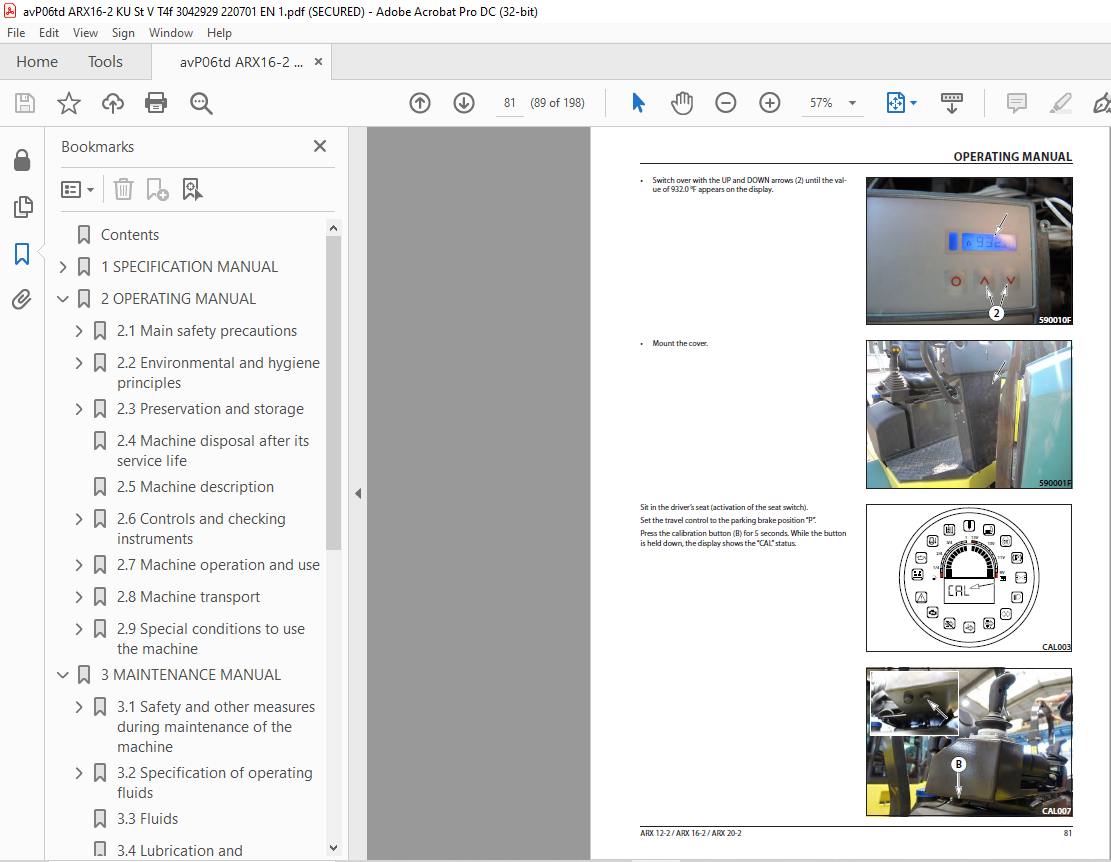1111x862 pixels.
Task: Delete selected bookmark trash icon
Action: click(123, 189)
